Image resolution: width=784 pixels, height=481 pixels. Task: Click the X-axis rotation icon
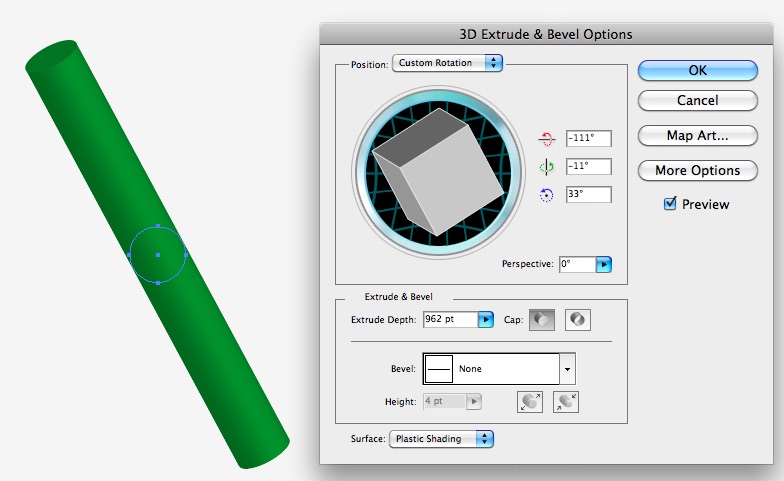[x=546, y=139]
